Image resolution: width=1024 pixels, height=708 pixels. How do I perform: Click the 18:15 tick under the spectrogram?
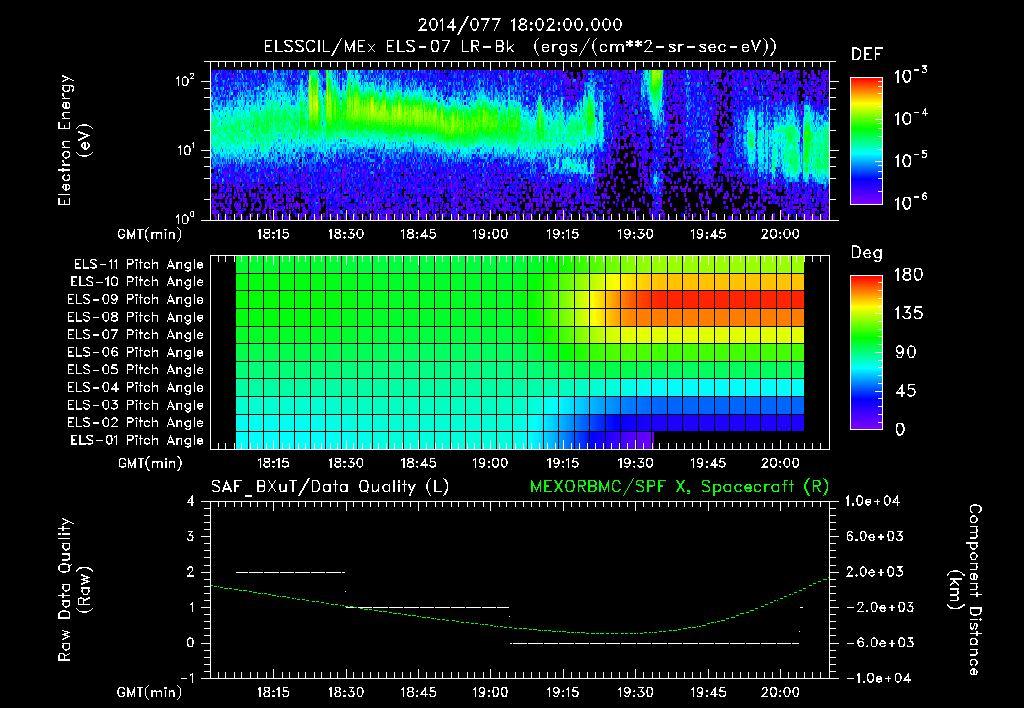(x=273, y=234)
